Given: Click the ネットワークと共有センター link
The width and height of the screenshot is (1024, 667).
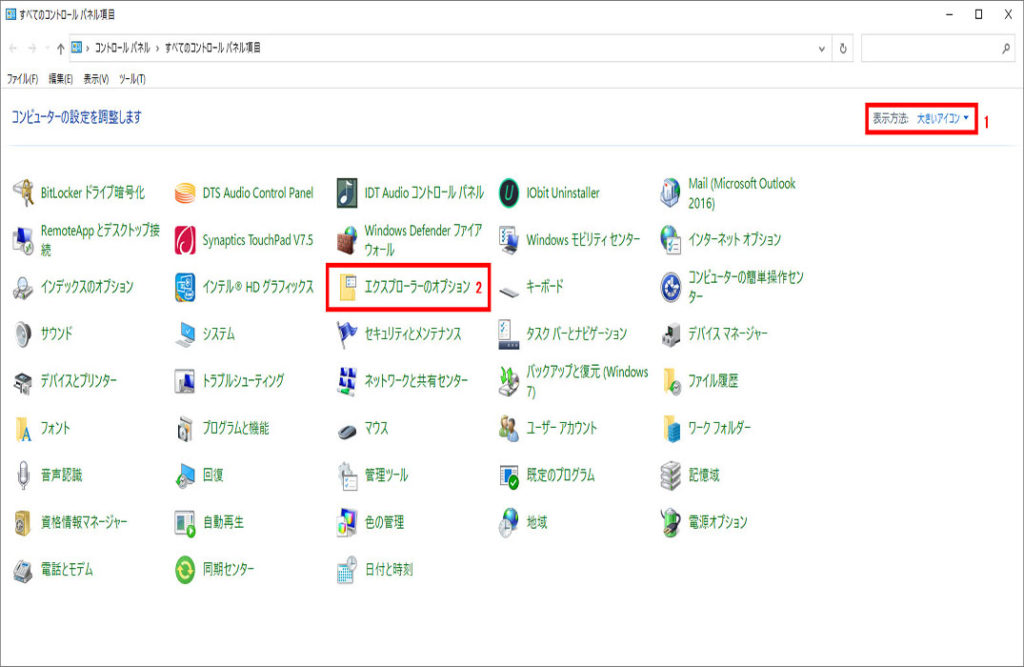Looking at the screenshot, I should (415, 381).
